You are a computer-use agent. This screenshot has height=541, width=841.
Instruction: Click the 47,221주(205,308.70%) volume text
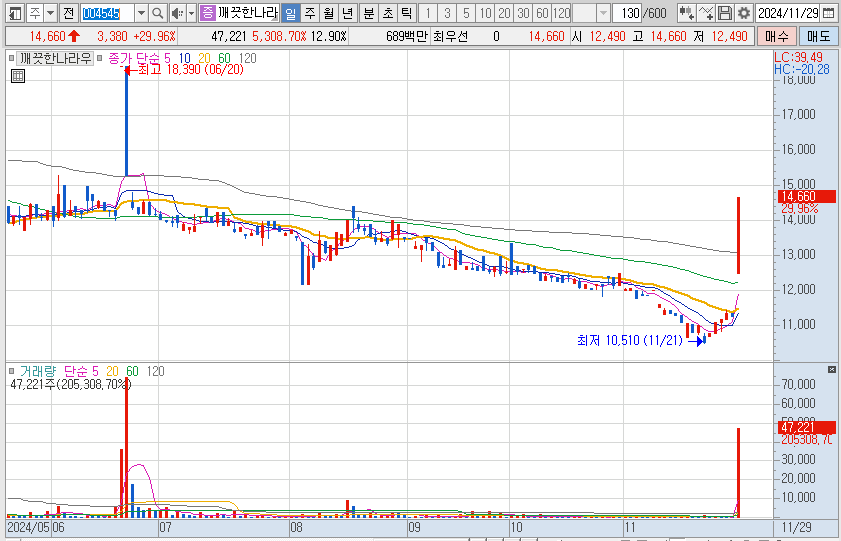pos(71,384)
